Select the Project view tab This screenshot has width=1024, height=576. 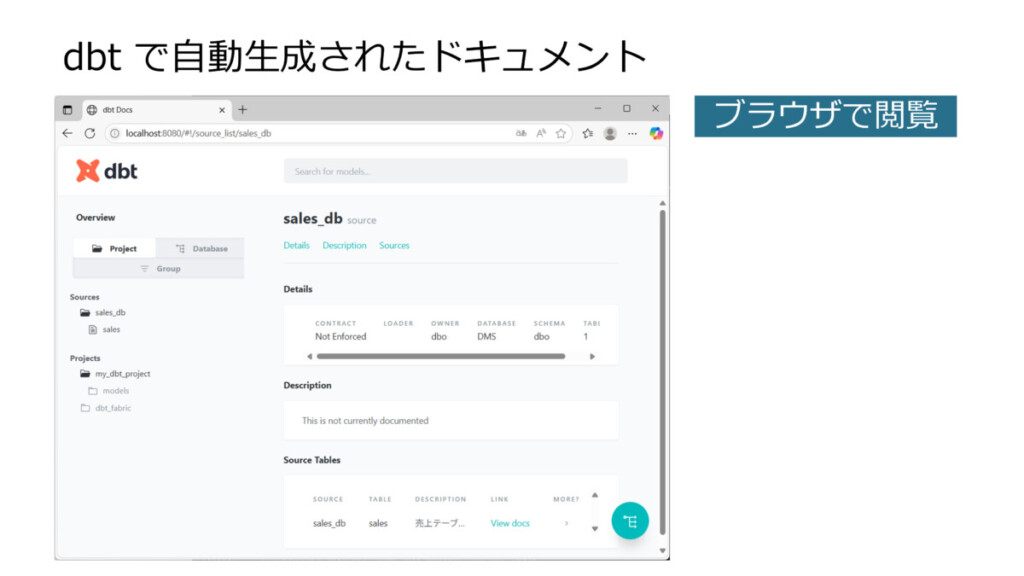[114, 248]
